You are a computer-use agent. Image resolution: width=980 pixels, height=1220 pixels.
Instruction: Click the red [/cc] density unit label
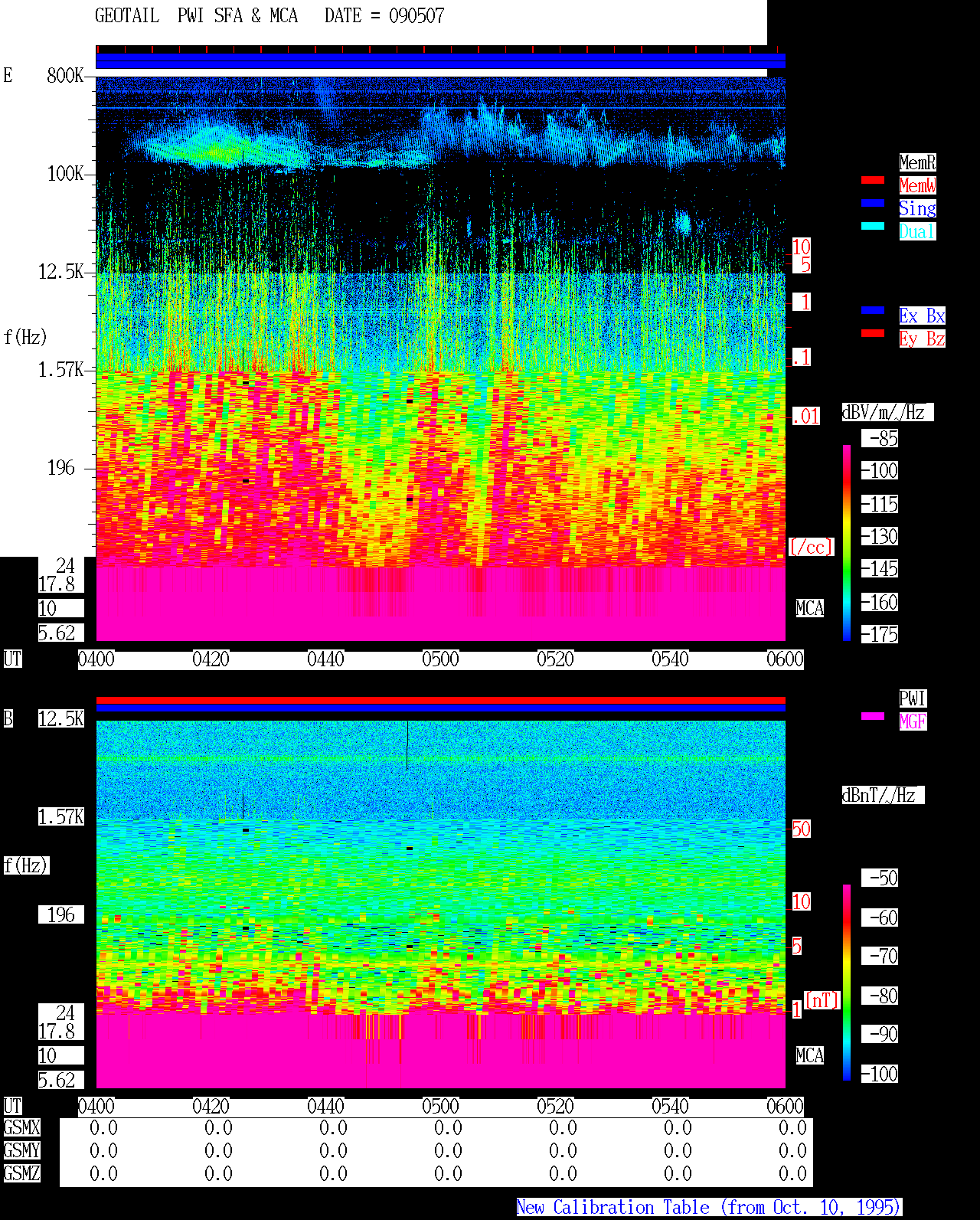pyautogui.click(x=811, y=547)
